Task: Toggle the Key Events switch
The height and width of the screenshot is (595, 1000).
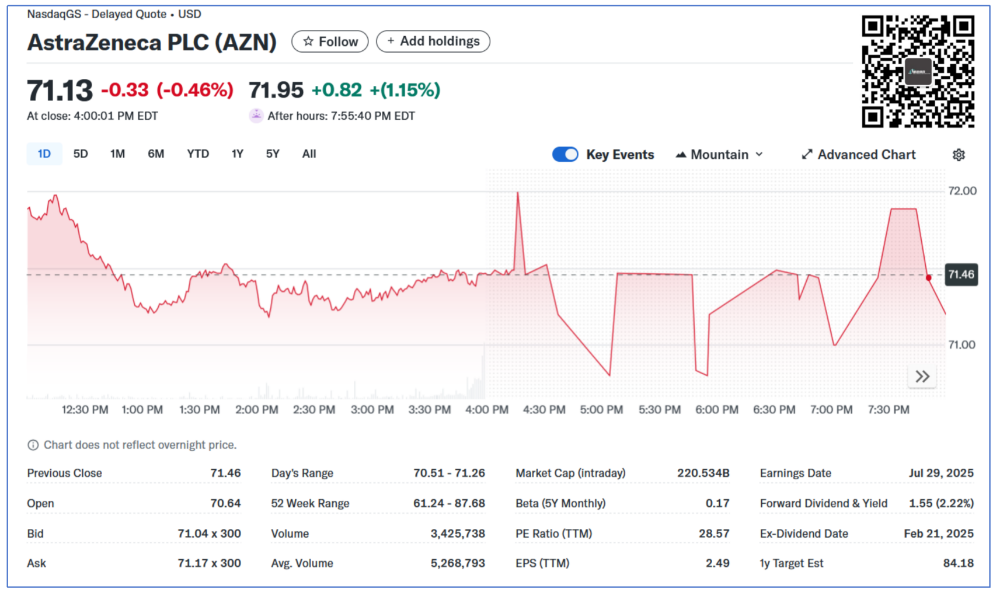Action: pyautogui.click(x=565, y=154)
